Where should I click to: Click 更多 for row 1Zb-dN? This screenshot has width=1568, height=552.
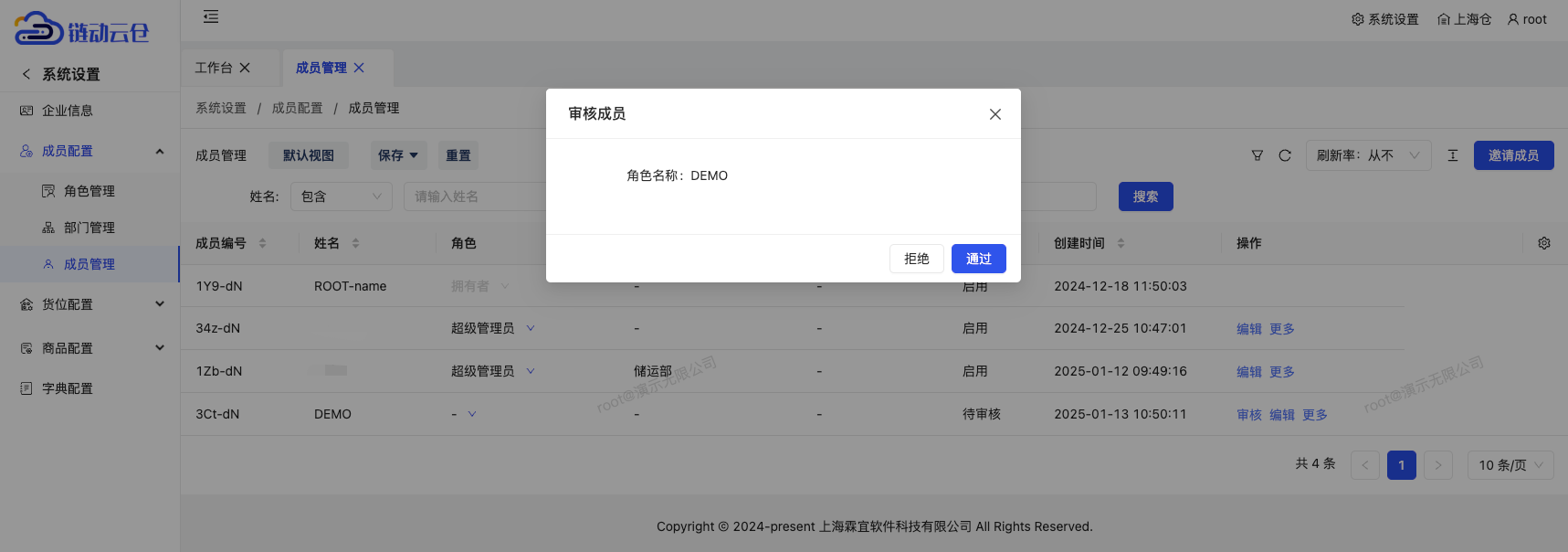click(1282, 372)
